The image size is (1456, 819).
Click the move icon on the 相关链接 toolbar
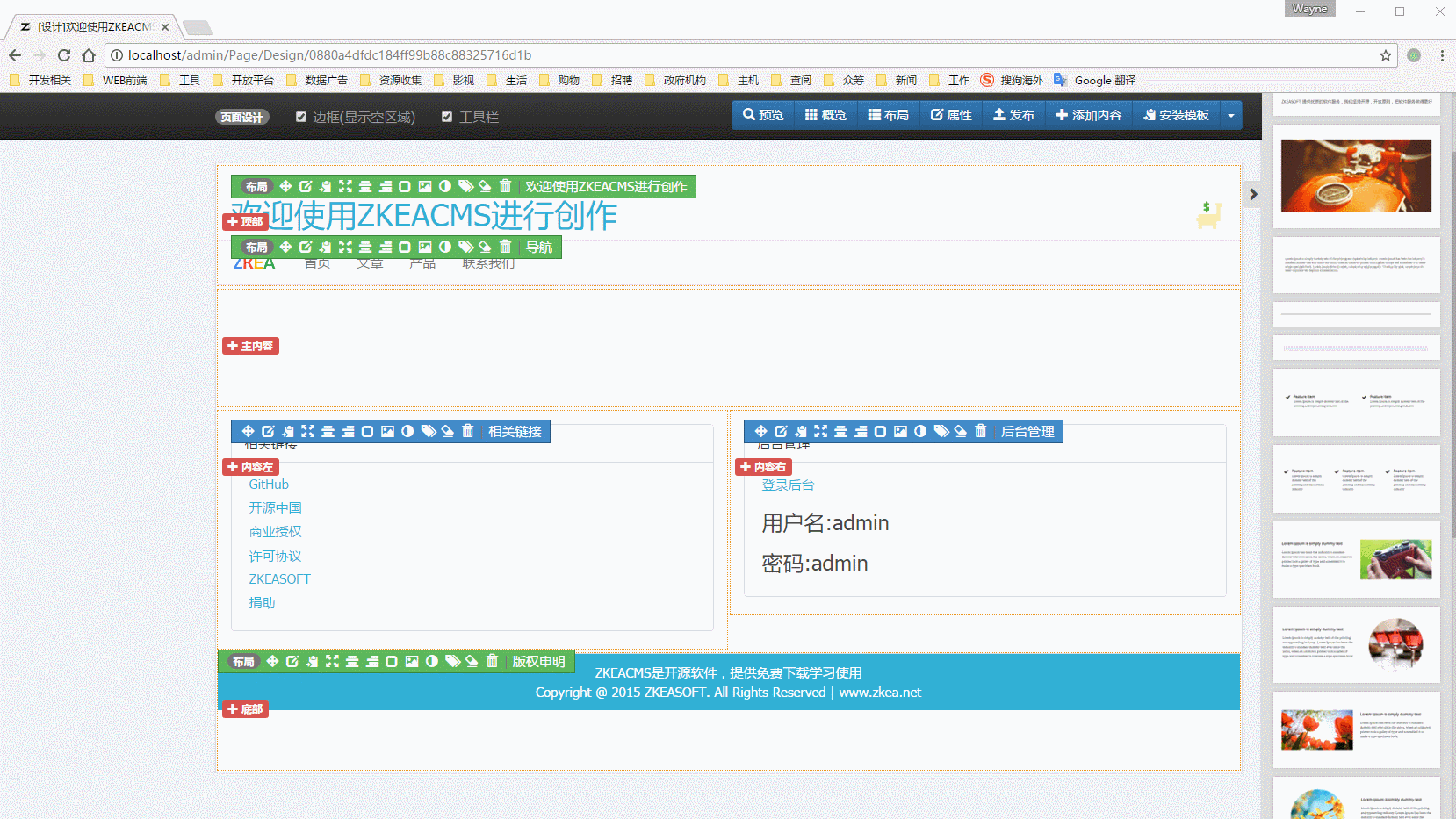(x=248, y=431)
